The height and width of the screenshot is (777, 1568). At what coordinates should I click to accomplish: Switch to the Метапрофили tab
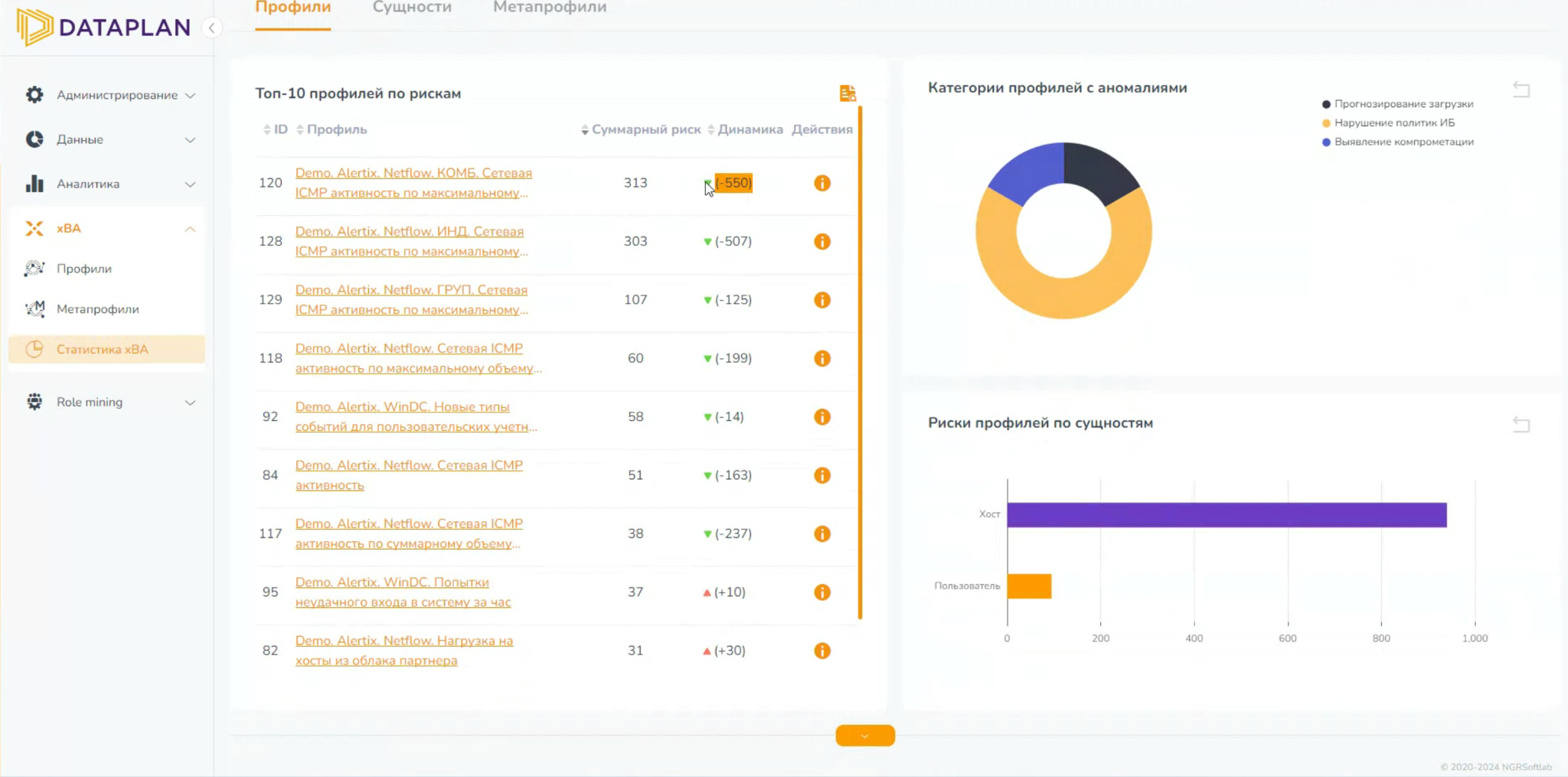[x=550, y=8]
